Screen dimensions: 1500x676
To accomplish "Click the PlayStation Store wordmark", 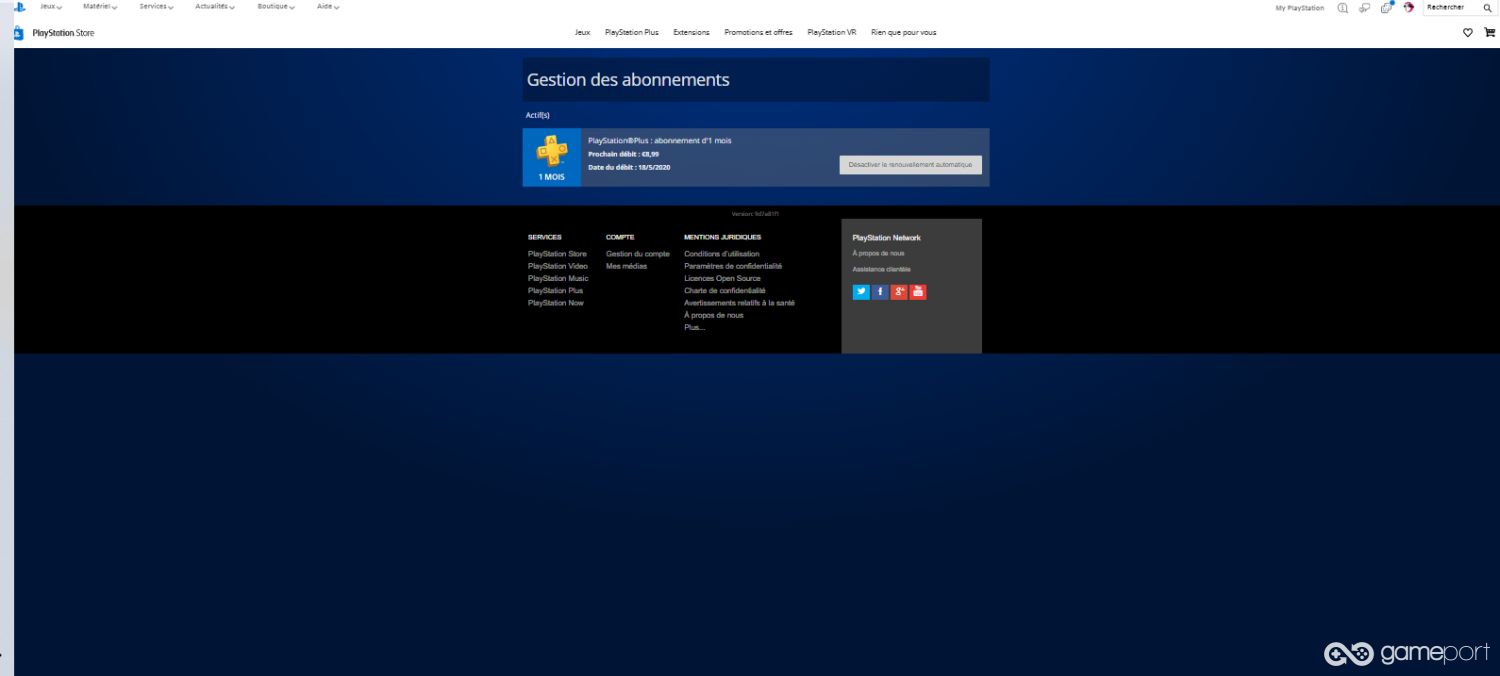I will coord(63,32).
